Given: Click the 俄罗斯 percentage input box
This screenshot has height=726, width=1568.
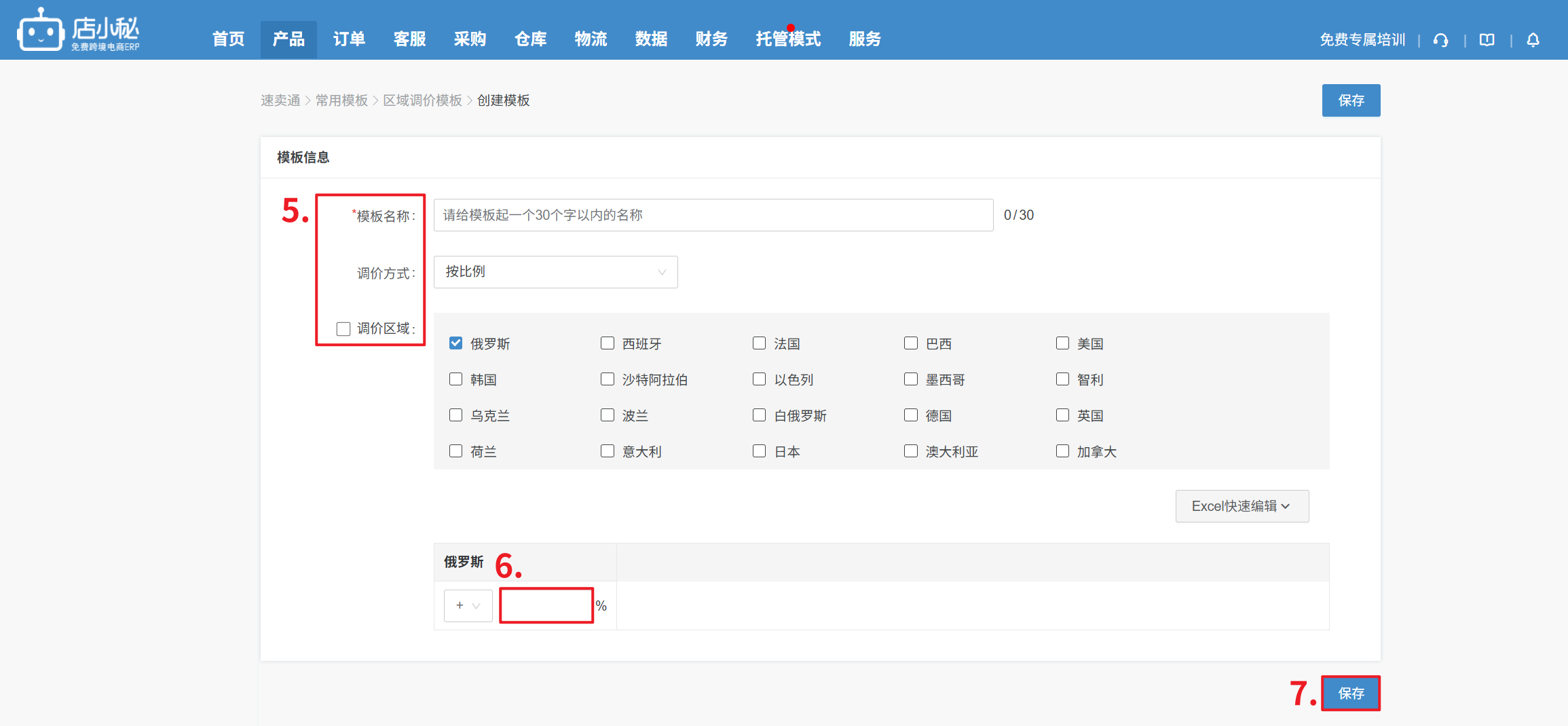Looking at the screenshot, I should point(546,605).
